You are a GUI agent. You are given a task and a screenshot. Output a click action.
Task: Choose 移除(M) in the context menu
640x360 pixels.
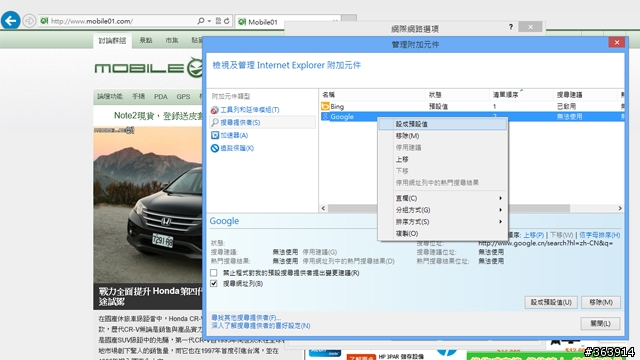pyautogui.click(x=443, y=136)
